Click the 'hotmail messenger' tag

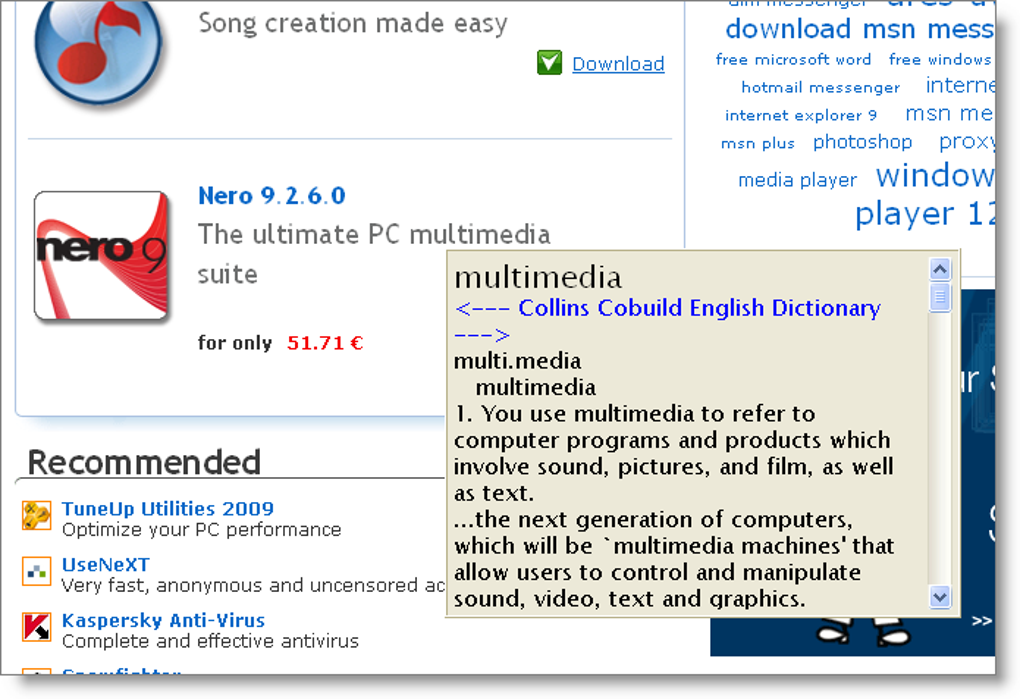[820, 87]
